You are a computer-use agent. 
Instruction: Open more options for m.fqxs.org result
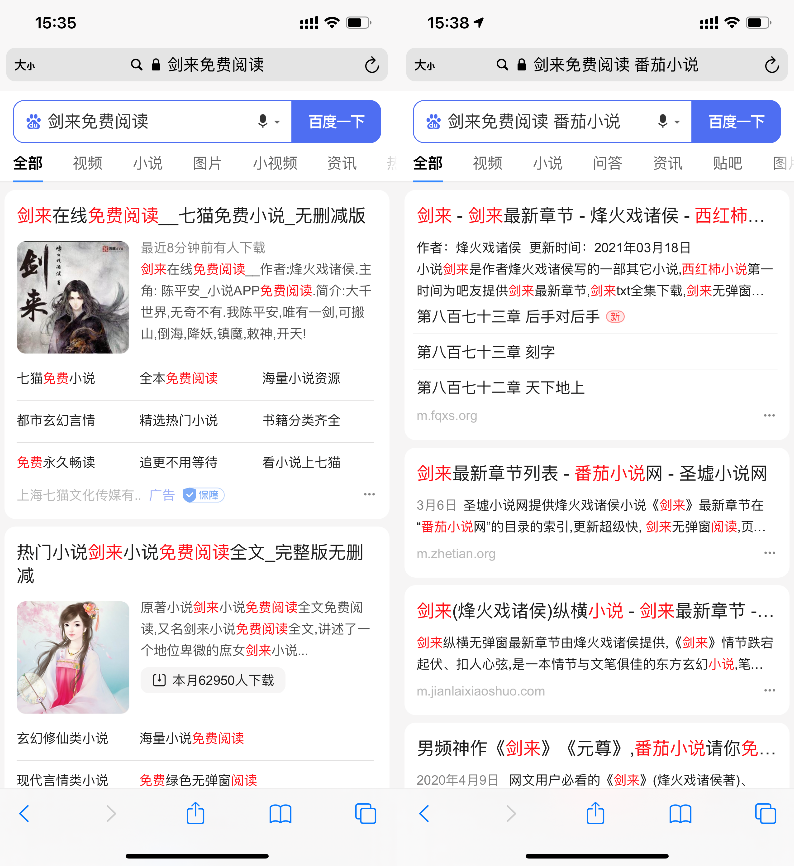769,415
